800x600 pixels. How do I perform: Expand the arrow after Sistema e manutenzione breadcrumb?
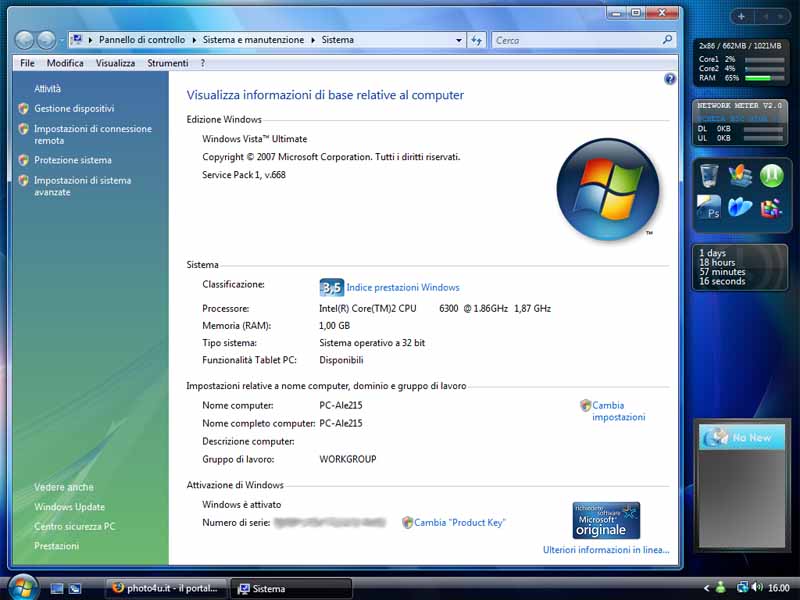(x=313, y=40)
